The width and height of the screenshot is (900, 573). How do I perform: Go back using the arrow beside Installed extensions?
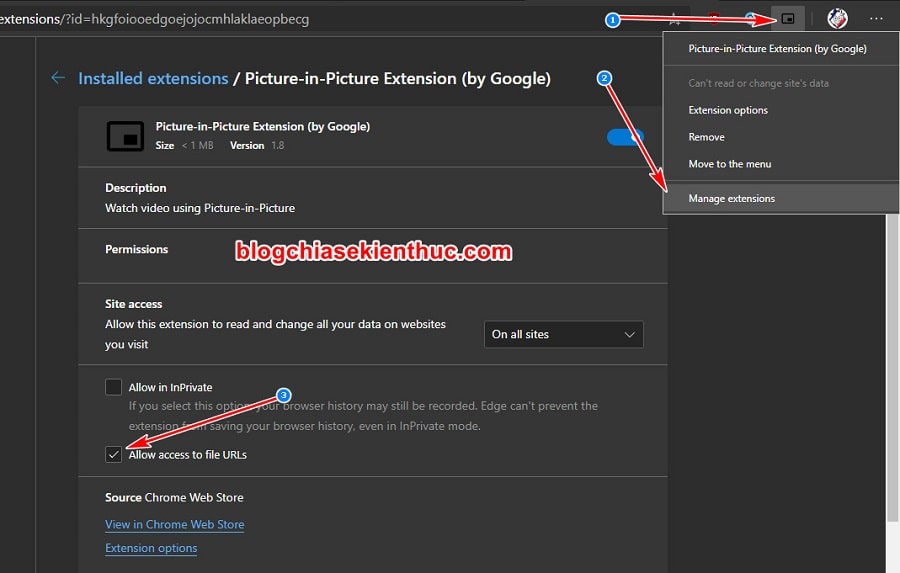[x=58, y=78]
